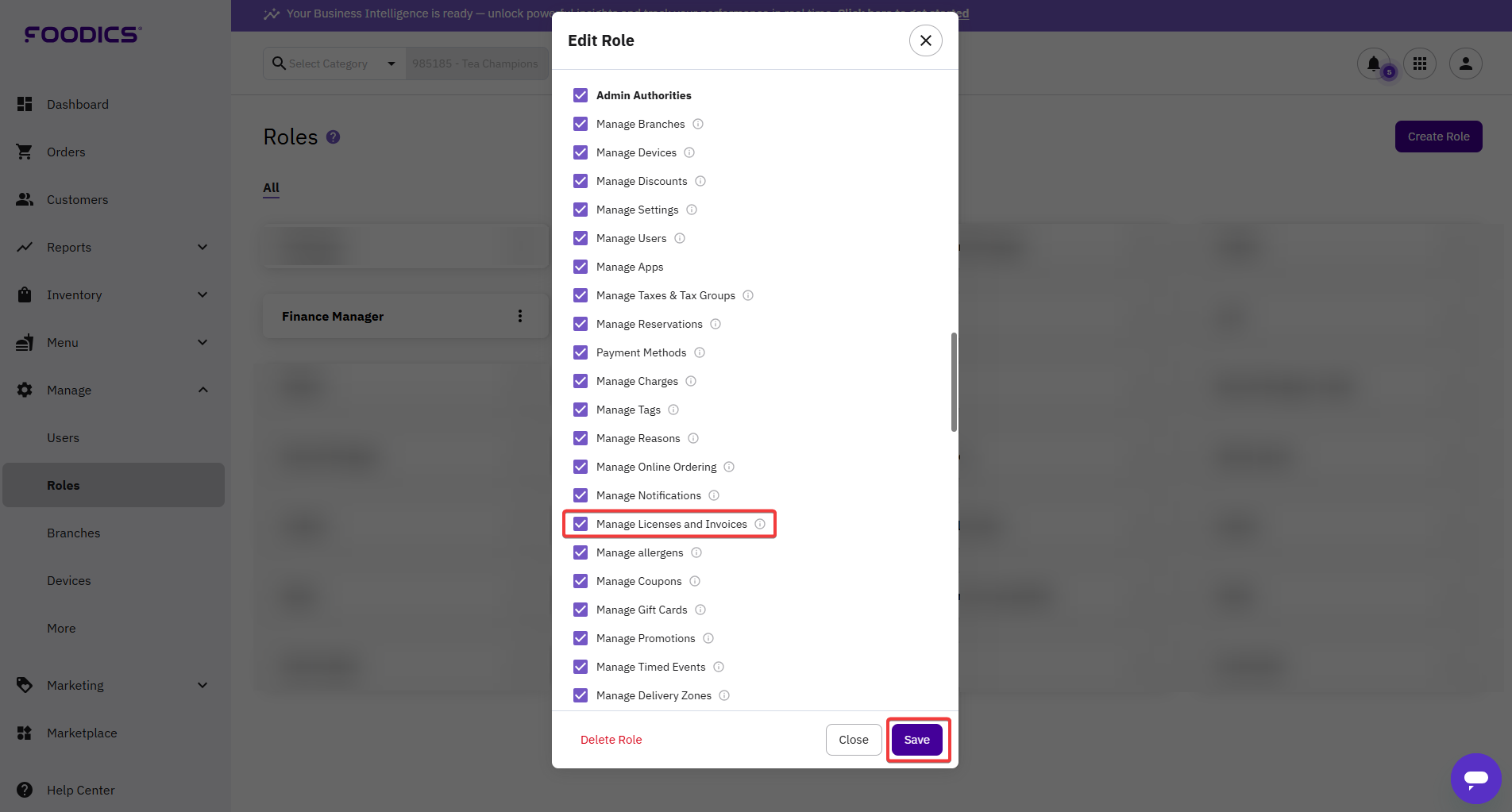
Task: Show info for Manage Online Ordering
Action: tap(729, 467)
